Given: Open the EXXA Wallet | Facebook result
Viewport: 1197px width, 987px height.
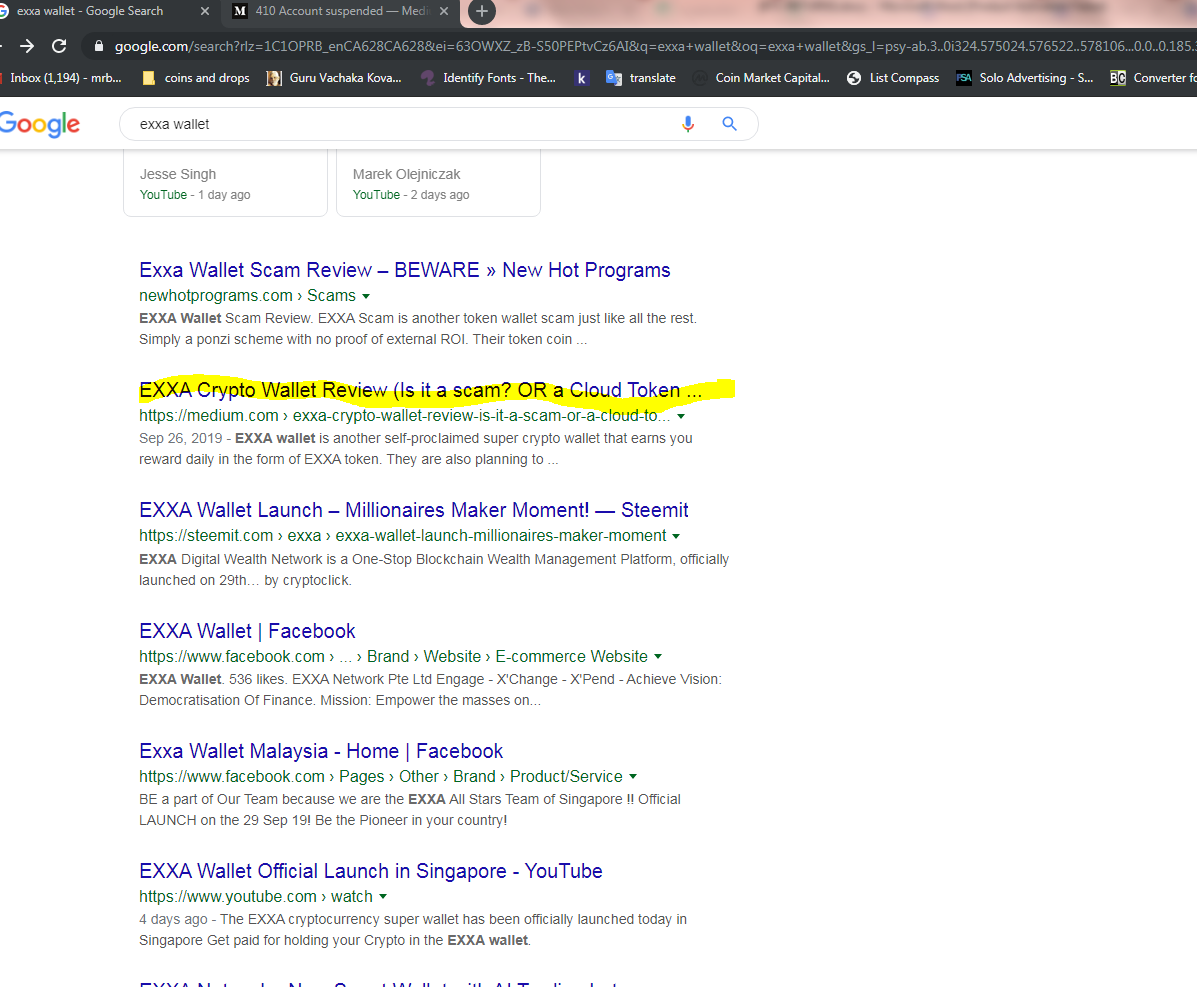Looking at the screenshot, I should pyautogui.click(x=247, y=631).
